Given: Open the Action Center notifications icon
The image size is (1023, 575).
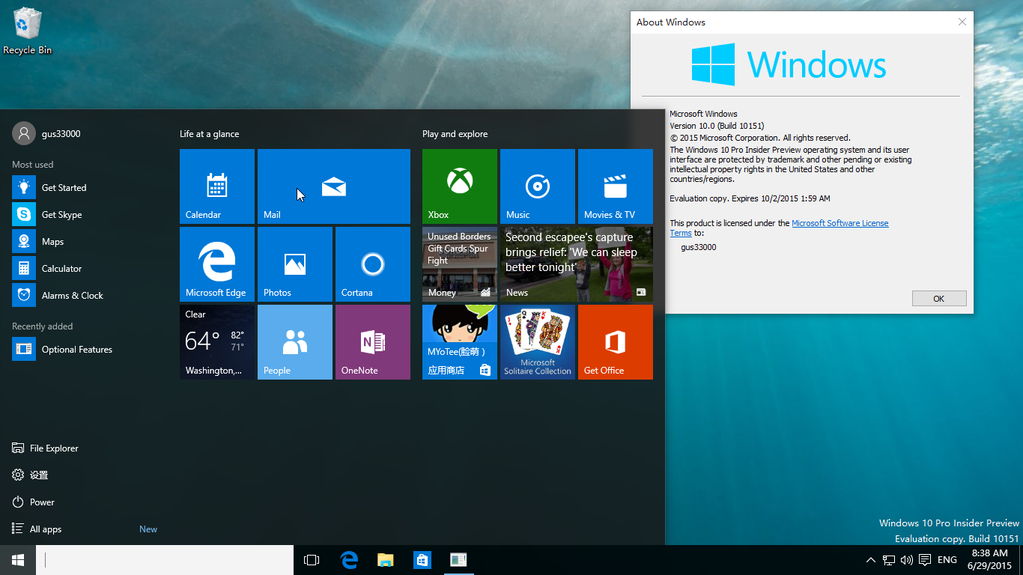Looking at the screenshot, I should 924,560.
